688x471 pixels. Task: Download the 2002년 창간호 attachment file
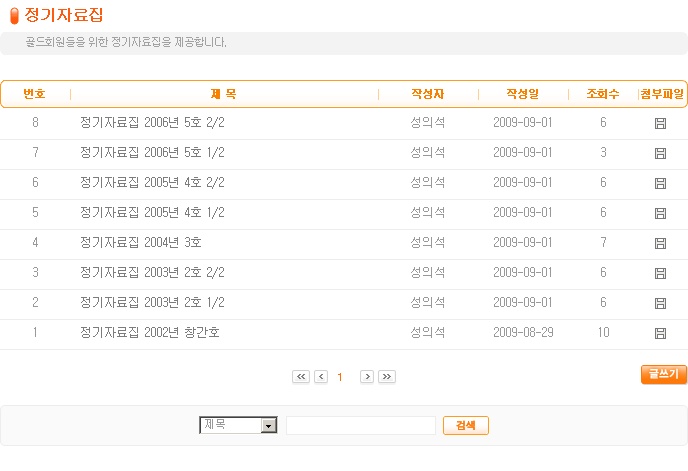point(660,333)
